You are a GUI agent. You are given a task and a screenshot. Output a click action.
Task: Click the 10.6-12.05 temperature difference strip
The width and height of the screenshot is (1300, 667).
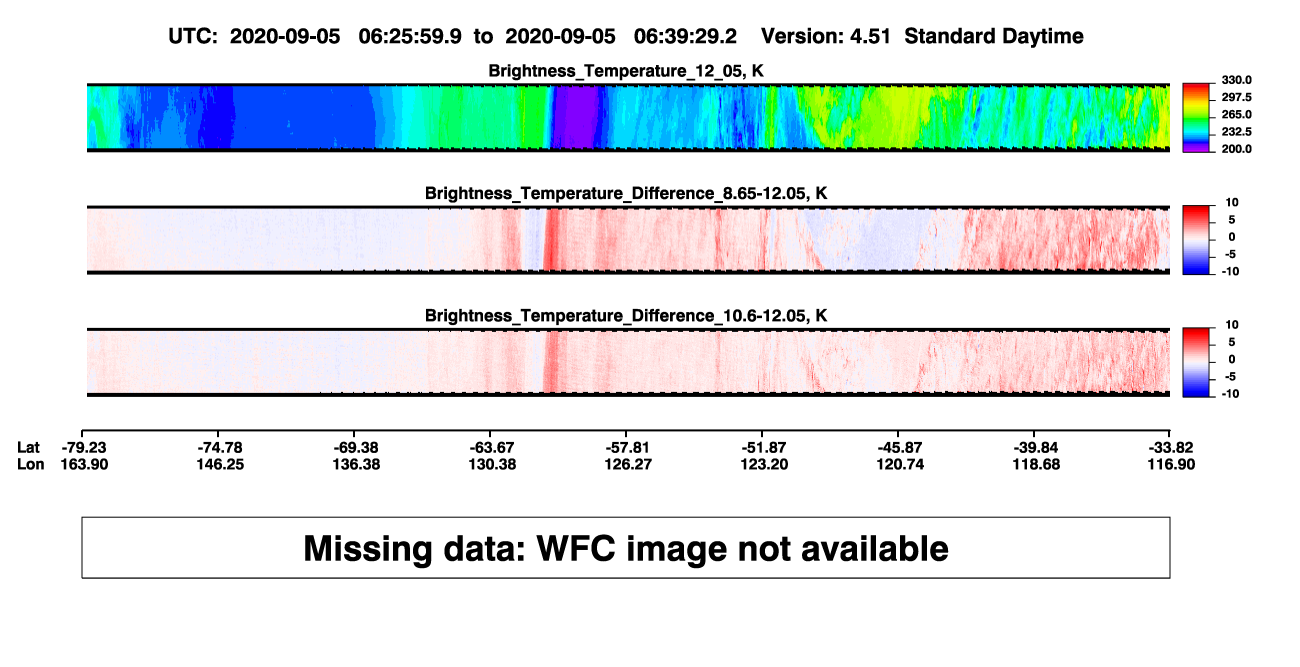[629, 362]
